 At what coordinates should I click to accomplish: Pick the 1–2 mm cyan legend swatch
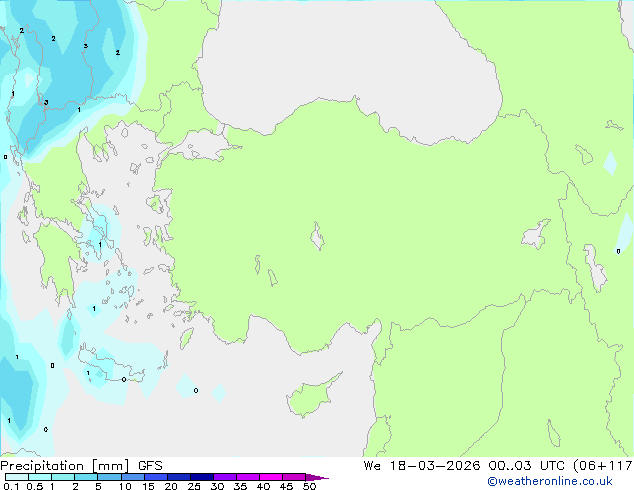[63, 477]
